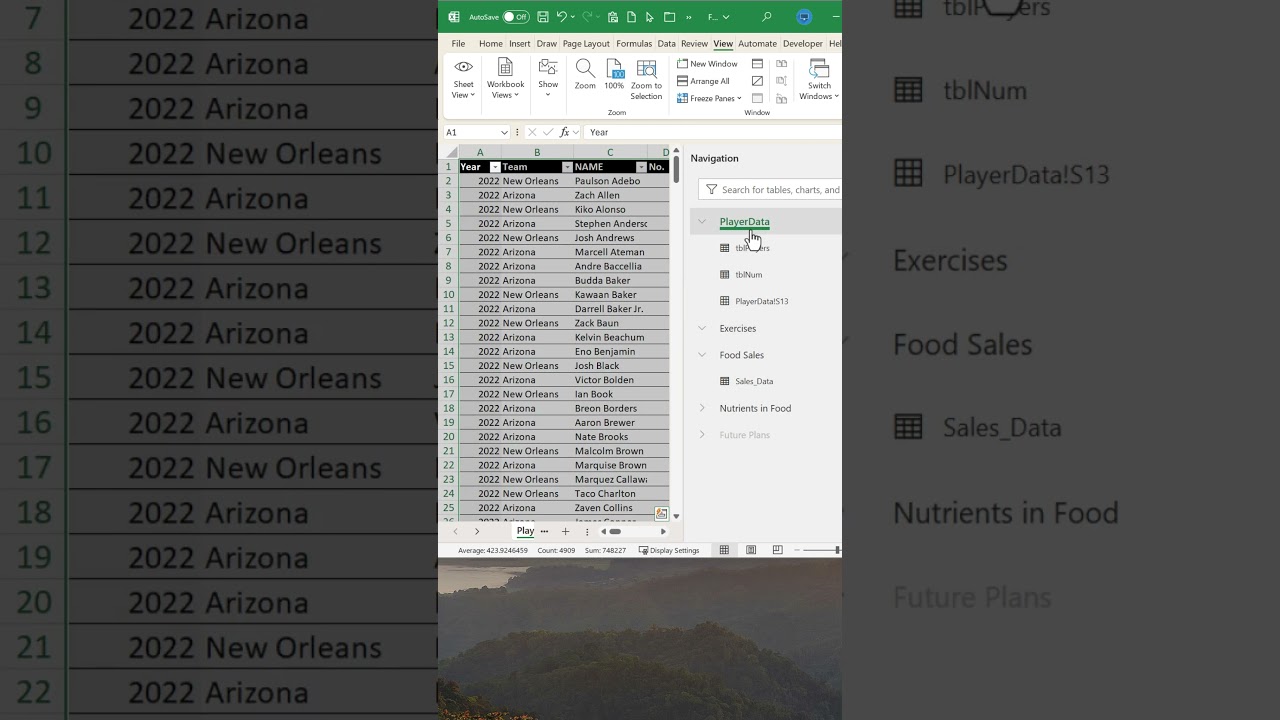The image size is (1280, 720).
Task: Click the Split window icon
Action: [x=757, y=64]
